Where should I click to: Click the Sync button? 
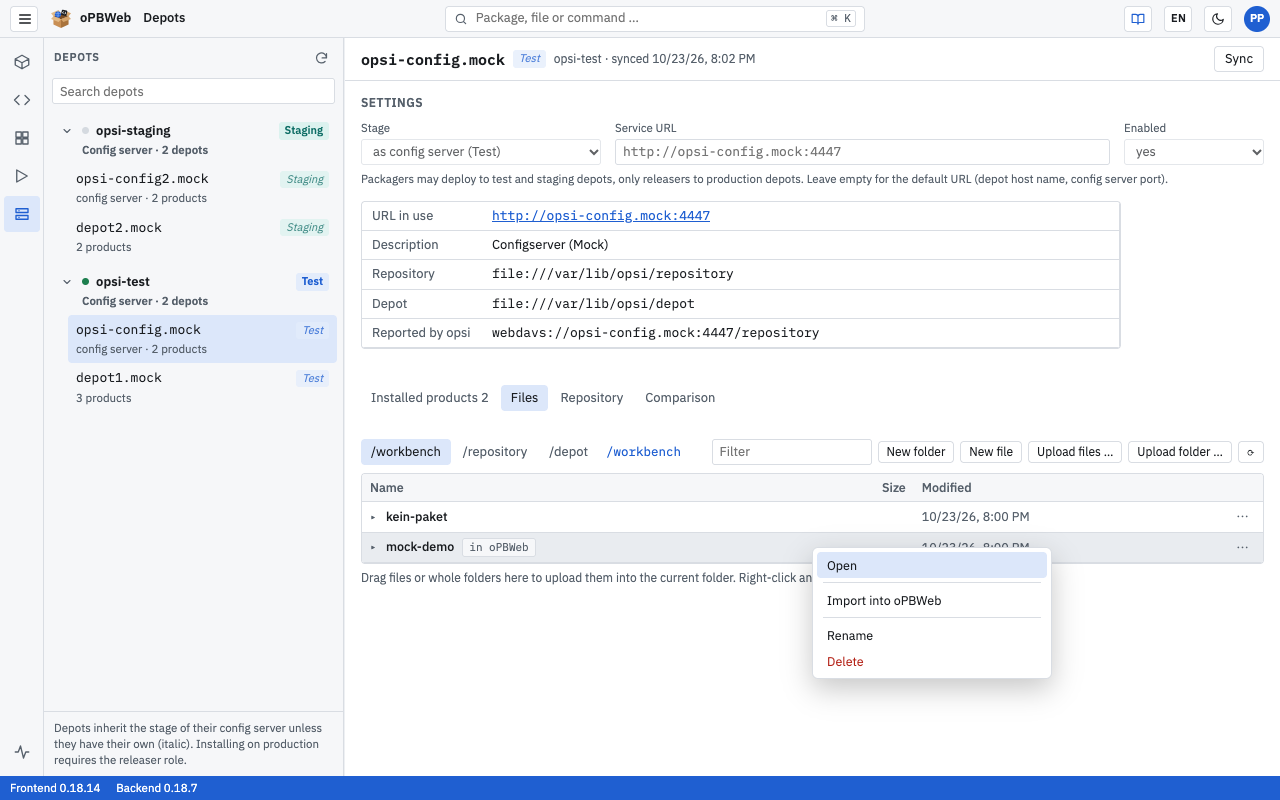(x=1239, y=59)
